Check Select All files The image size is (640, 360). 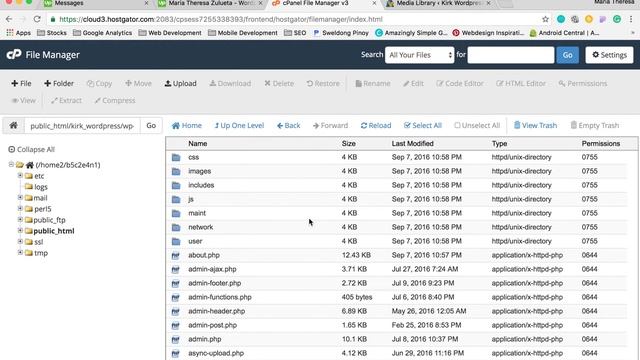pos(423,125)
